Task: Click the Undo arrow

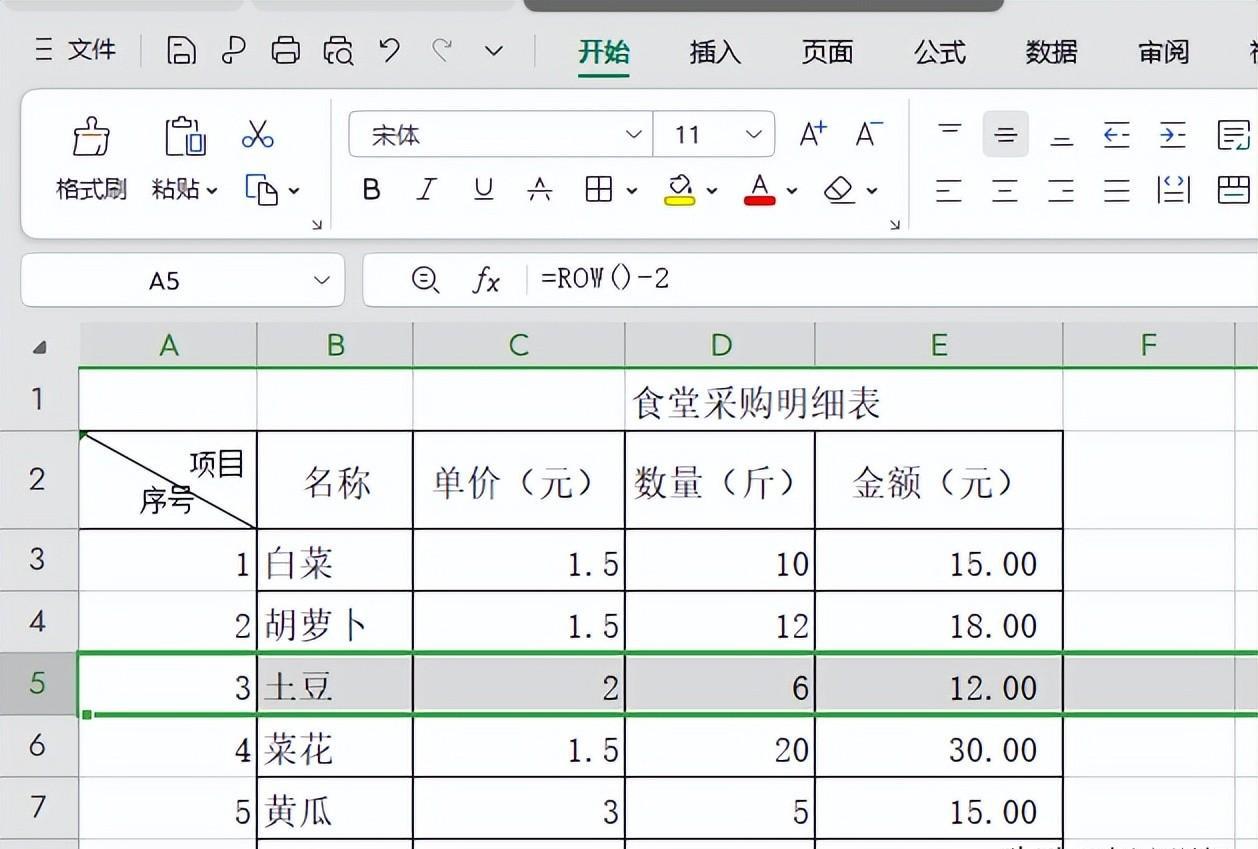Action: point(390,49)
